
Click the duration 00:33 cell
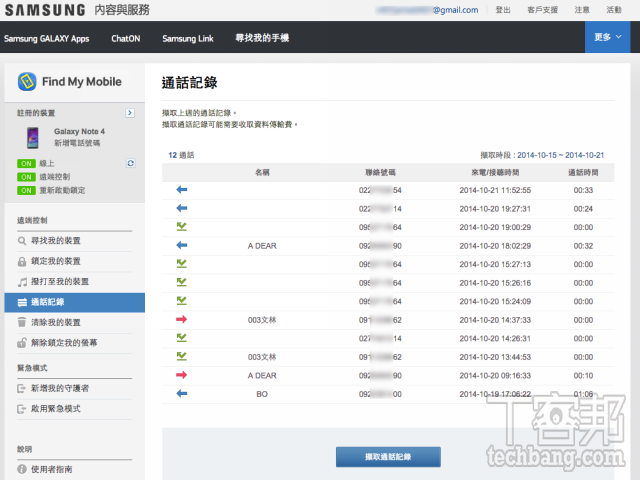(x=583, y=190)
